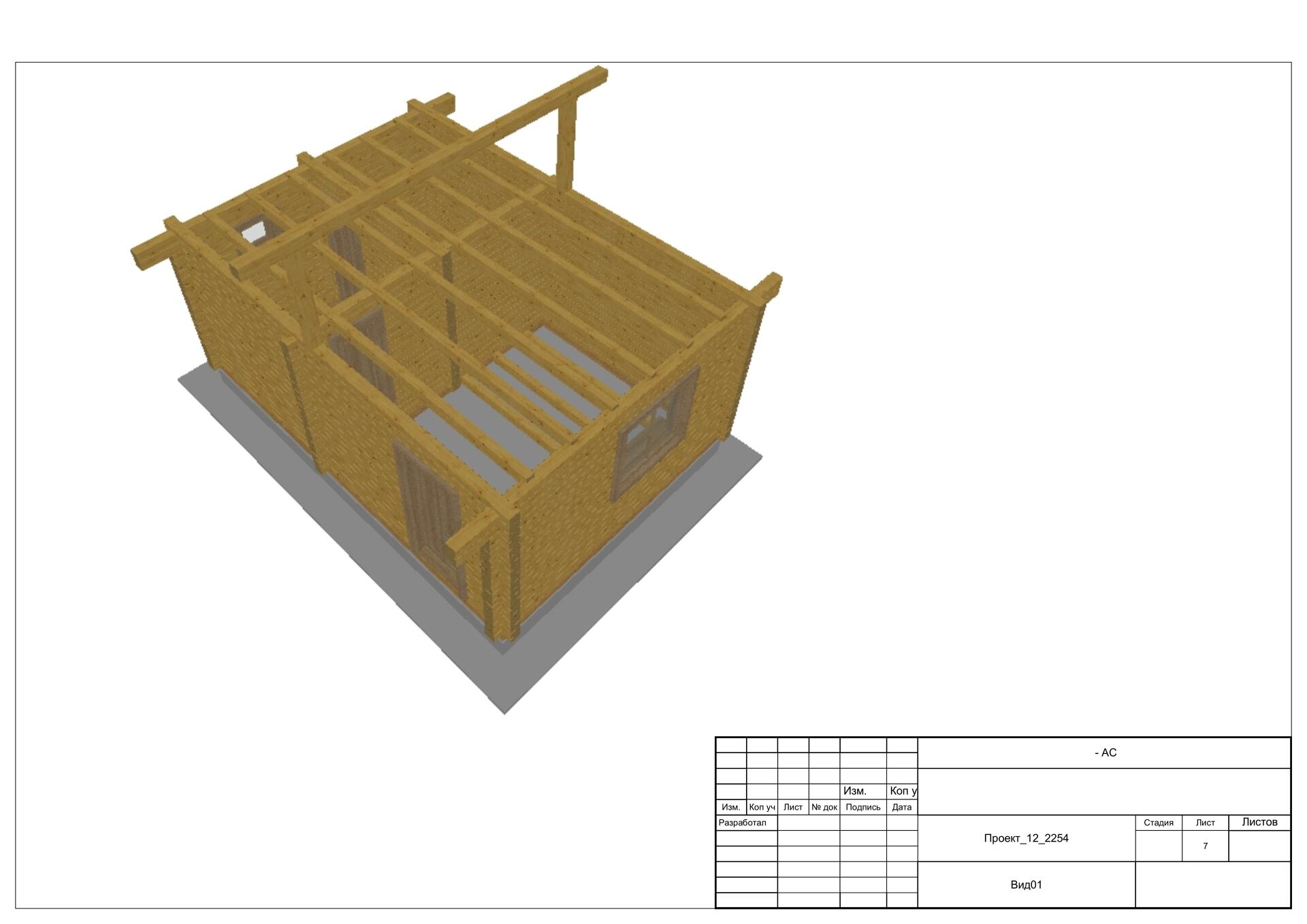Viewport: 1307px width, 924px height.
Task: Click the small Коп уч column label
Action: 762,807
